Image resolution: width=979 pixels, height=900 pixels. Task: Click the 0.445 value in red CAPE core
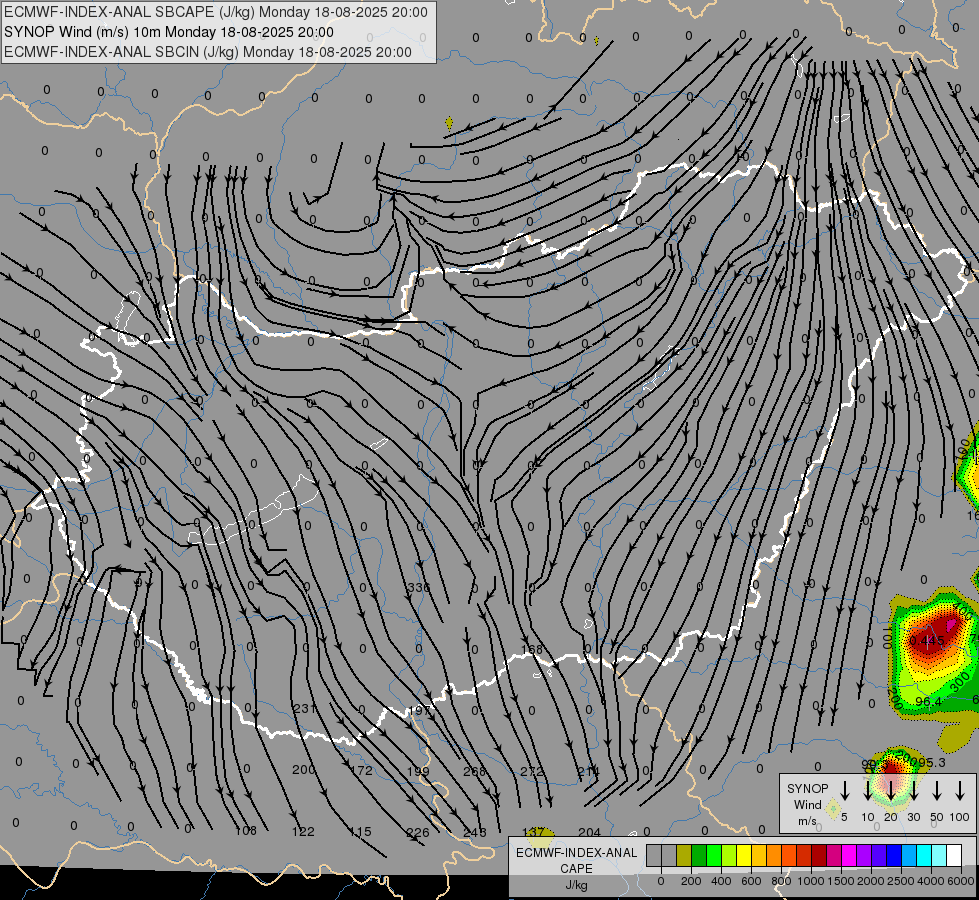(927, 640)
